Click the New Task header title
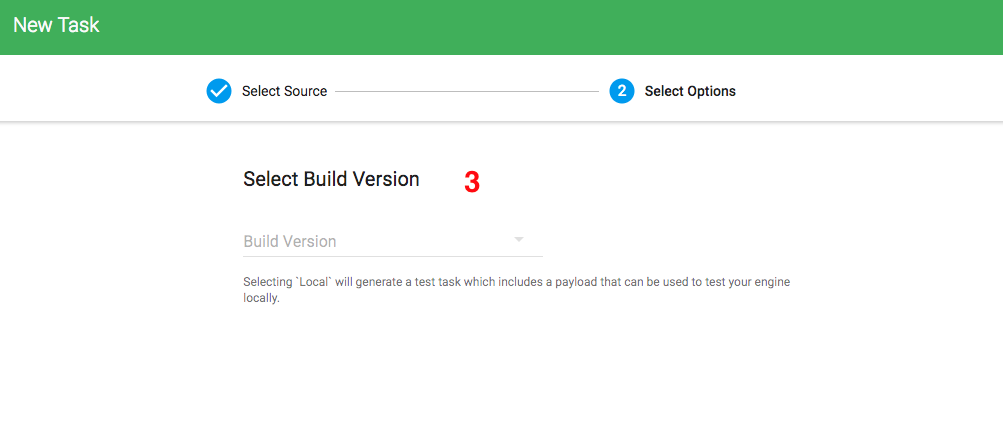1003x447 pixels. (56, 25)
